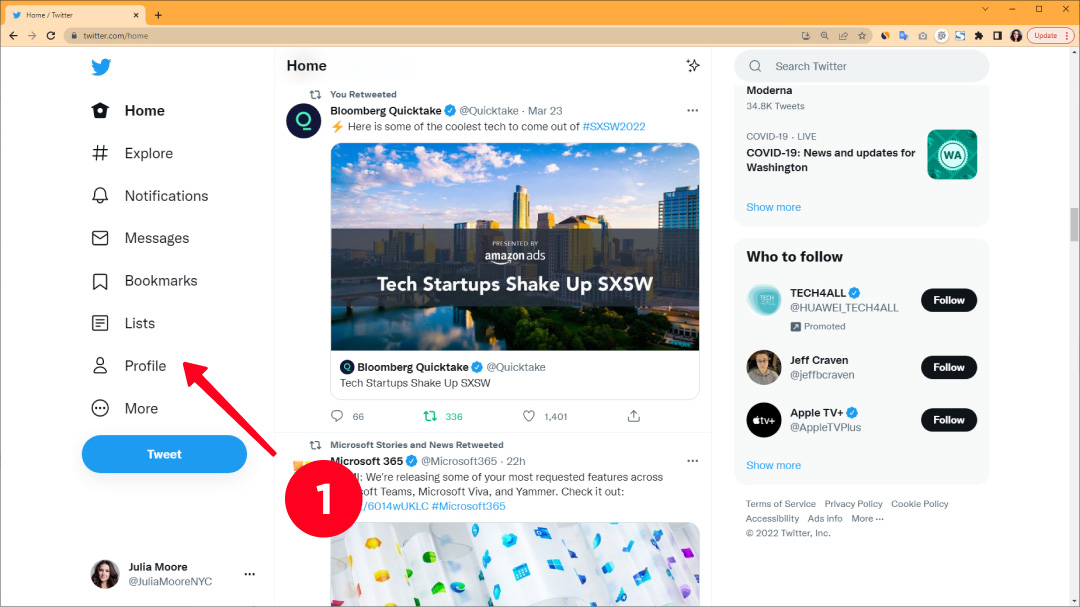Image resolution: width=1080 pixels, height=607 pixels.
Task: Open more options on Bloomberg Quicktake tweet
Action: [692, 110]
